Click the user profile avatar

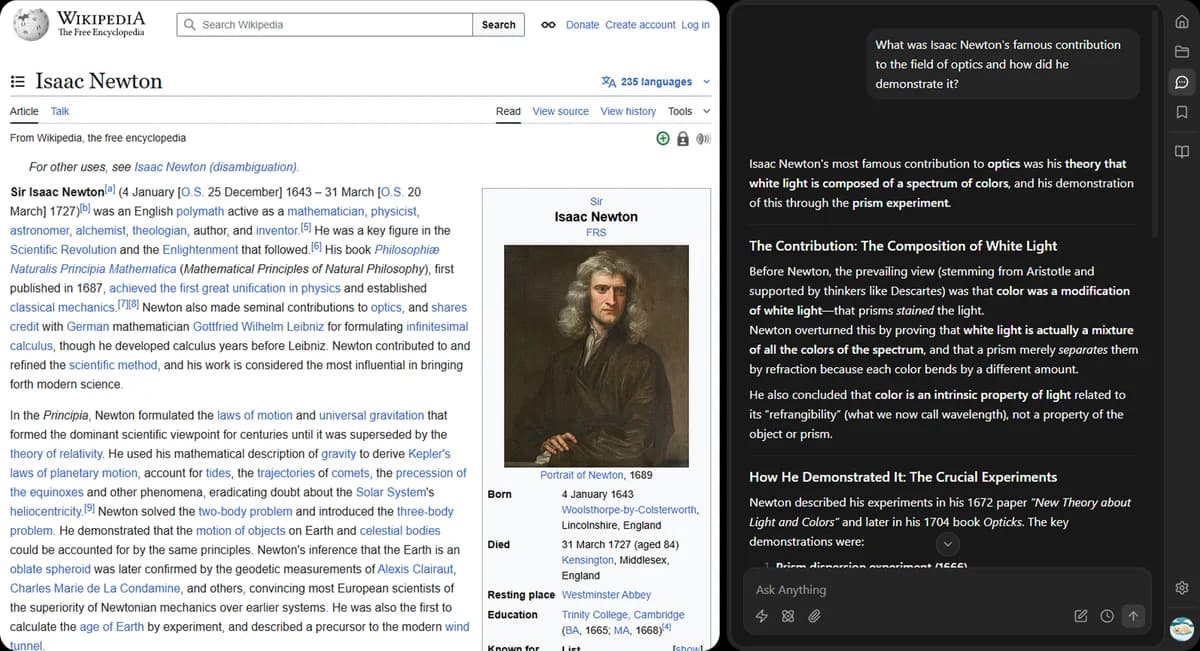(x=1181, y=627)
